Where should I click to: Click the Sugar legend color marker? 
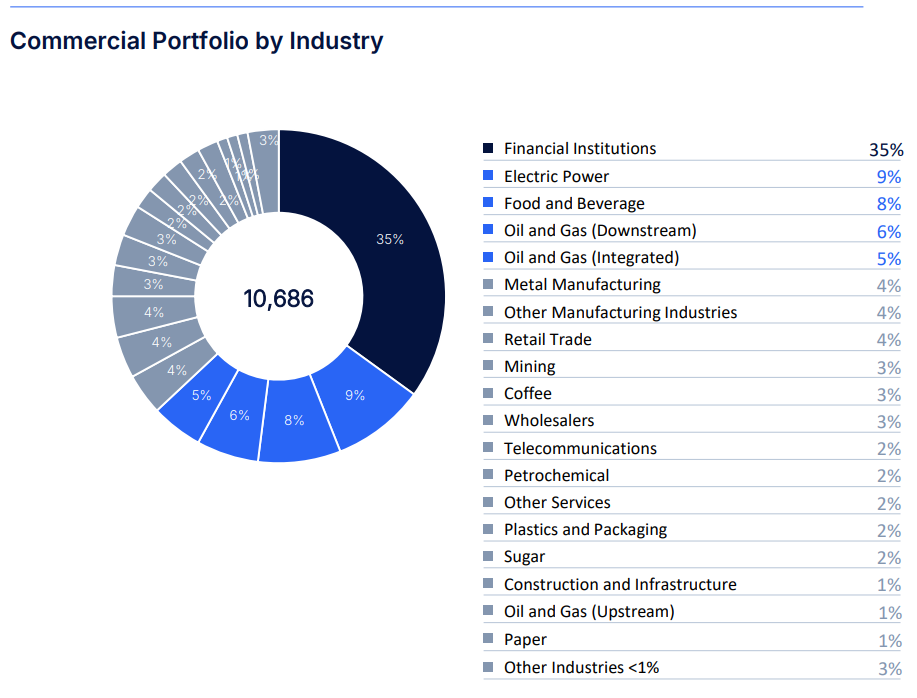point(488,557)
